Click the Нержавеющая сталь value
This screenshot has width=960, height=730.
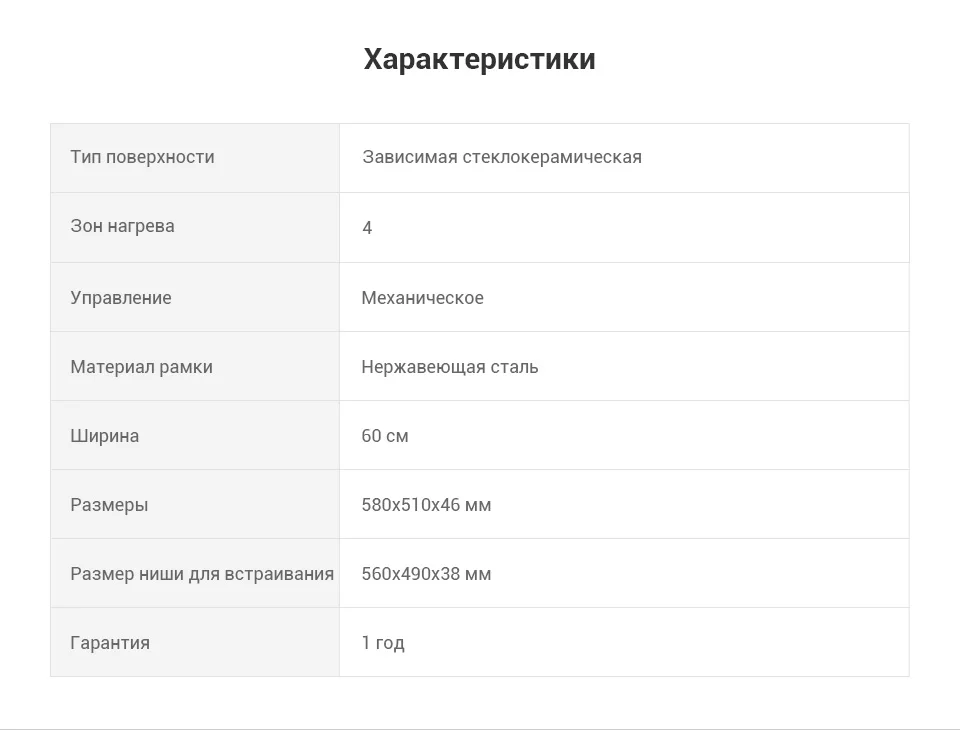[450, 367]
